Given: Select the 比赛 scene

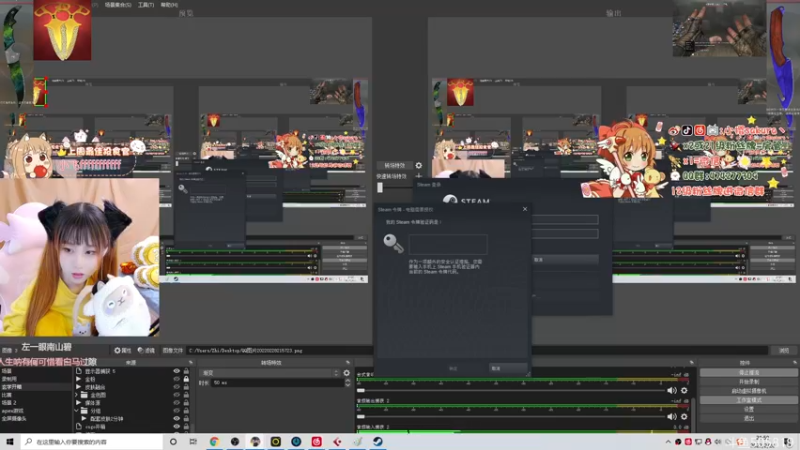Looking at the screenshot, I should click(36, 395).
